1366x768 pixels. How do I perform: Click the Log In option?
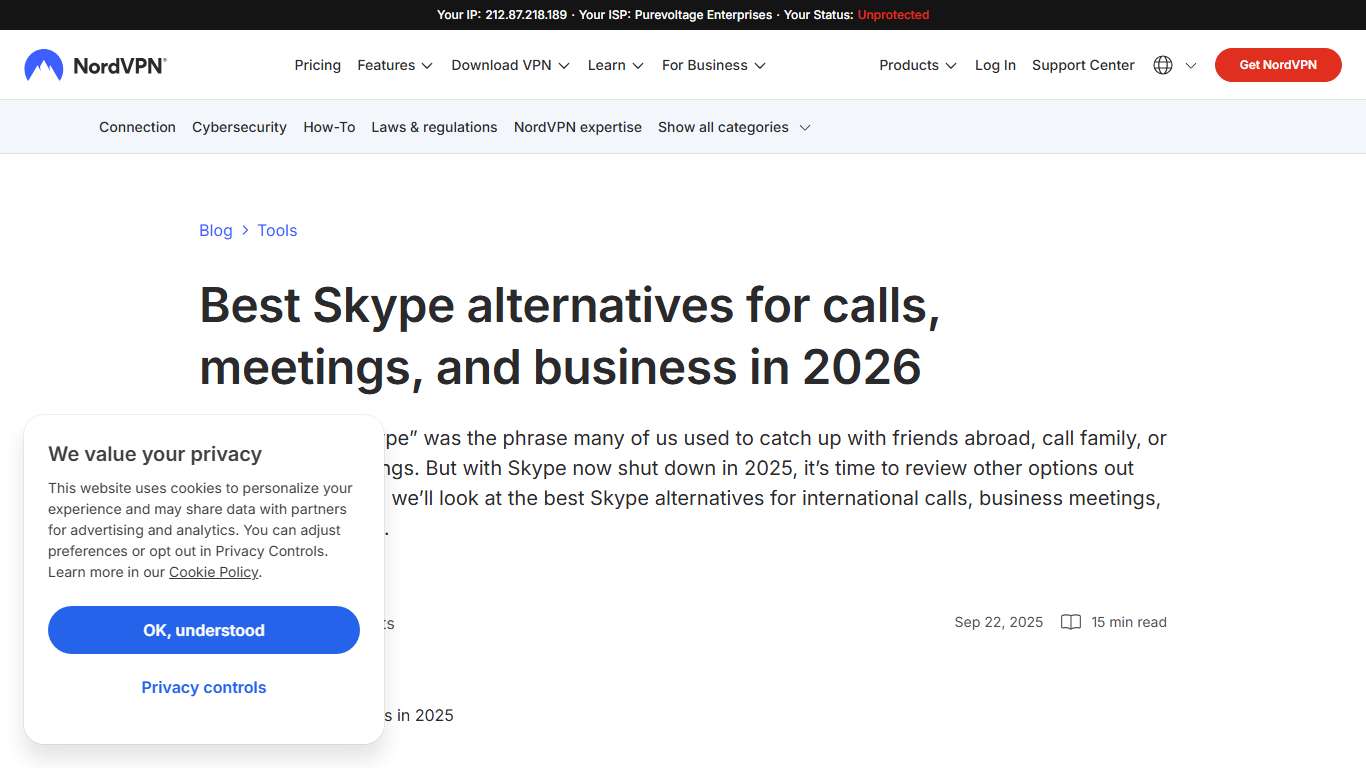(994, 65)
